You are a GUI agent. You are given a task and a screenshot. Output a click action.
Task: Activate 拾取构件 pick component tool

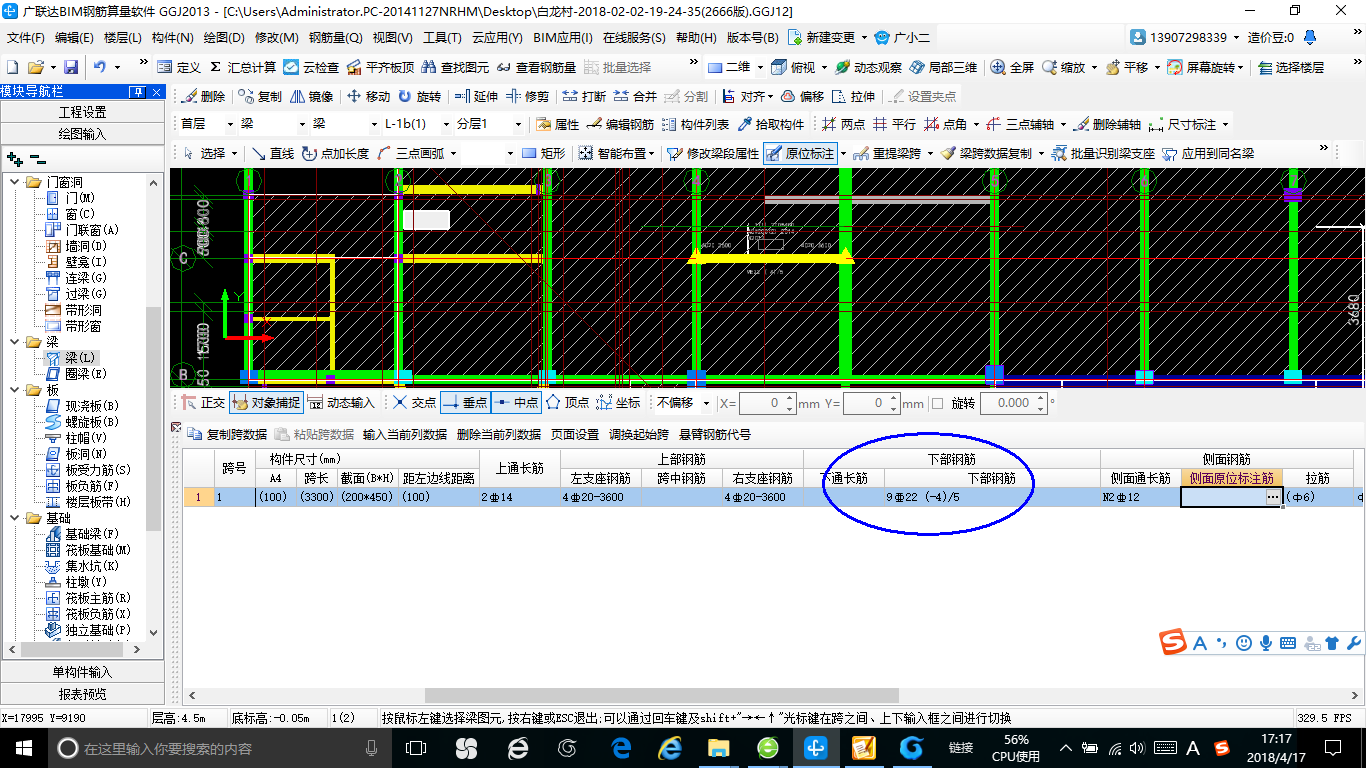pos(770,124)
